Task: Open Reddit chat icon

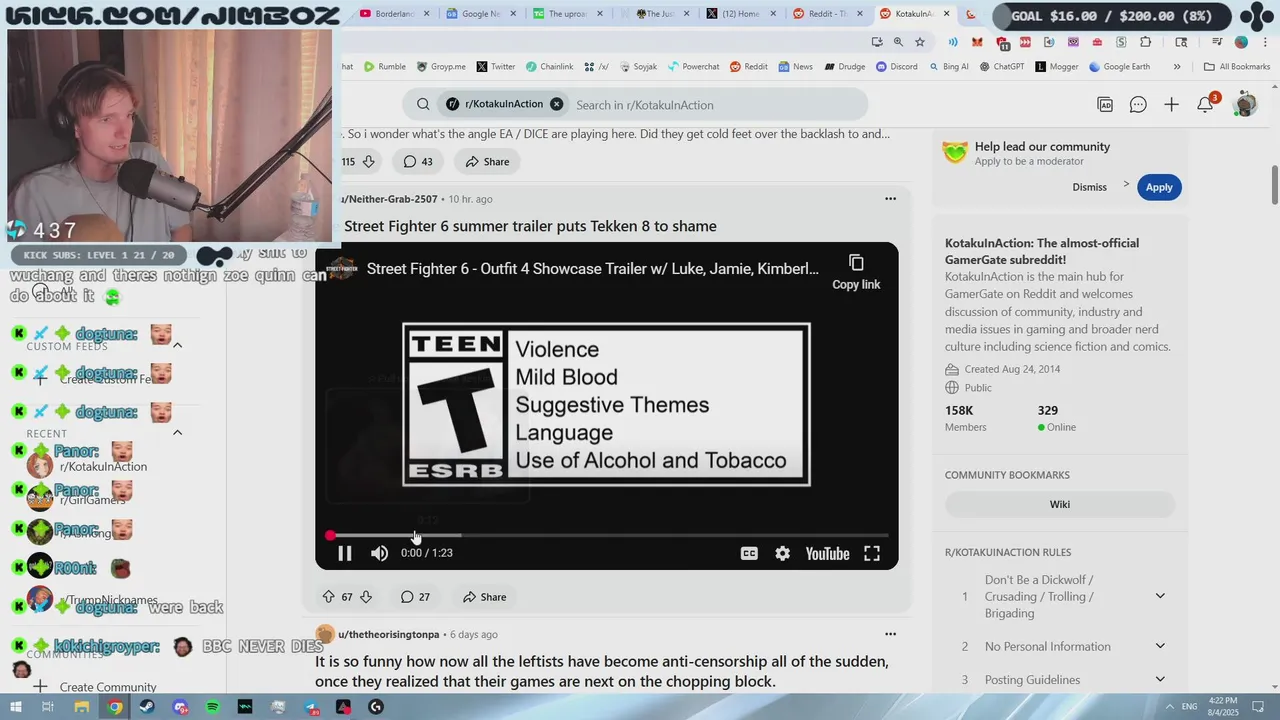Action: [1138, 104]
